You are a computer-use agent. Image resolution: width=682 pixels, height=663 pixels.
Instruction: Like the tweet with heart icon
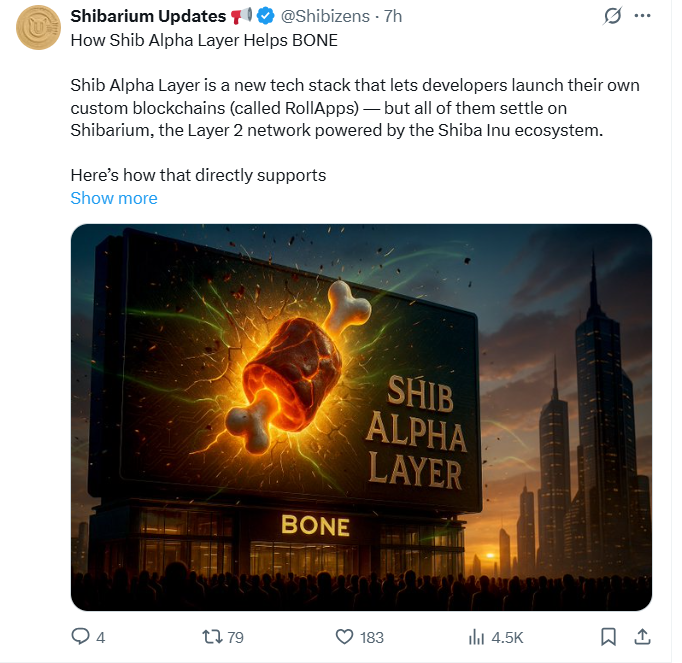tap(344, 637)
